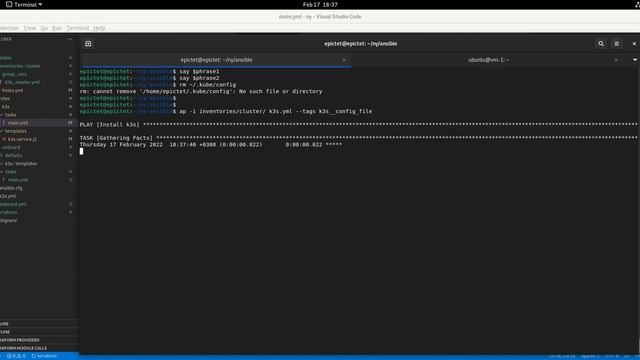The width and height of the screenshot is (640, 360).
Task: Open the Terminal menu in VS Code
Action: (x=78, y=28)
